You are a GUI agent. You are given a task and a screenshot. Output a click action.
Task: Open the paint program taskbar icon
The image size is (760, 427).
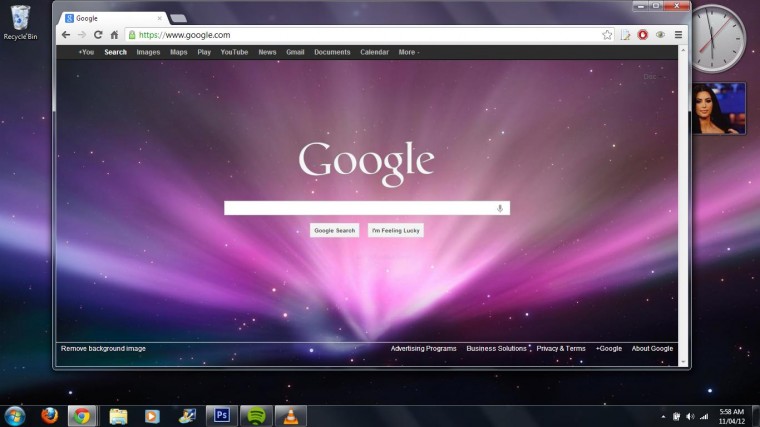tap(187, 416)
